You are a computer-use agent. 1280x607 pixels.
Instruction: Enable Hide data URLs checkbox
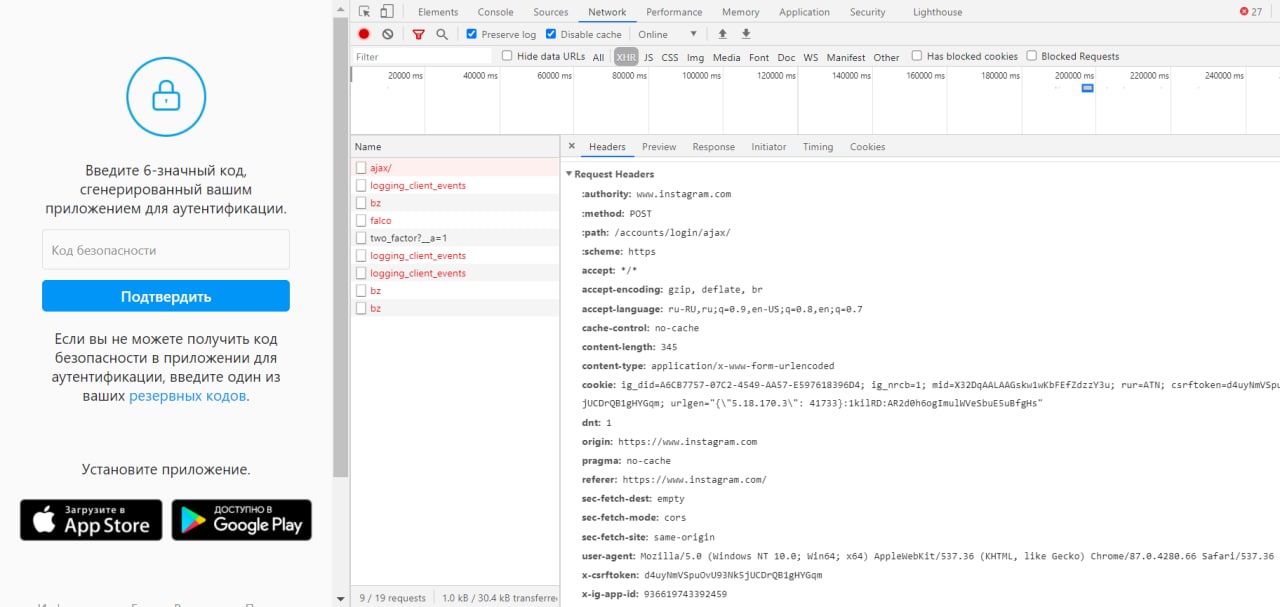click(507, 57)
